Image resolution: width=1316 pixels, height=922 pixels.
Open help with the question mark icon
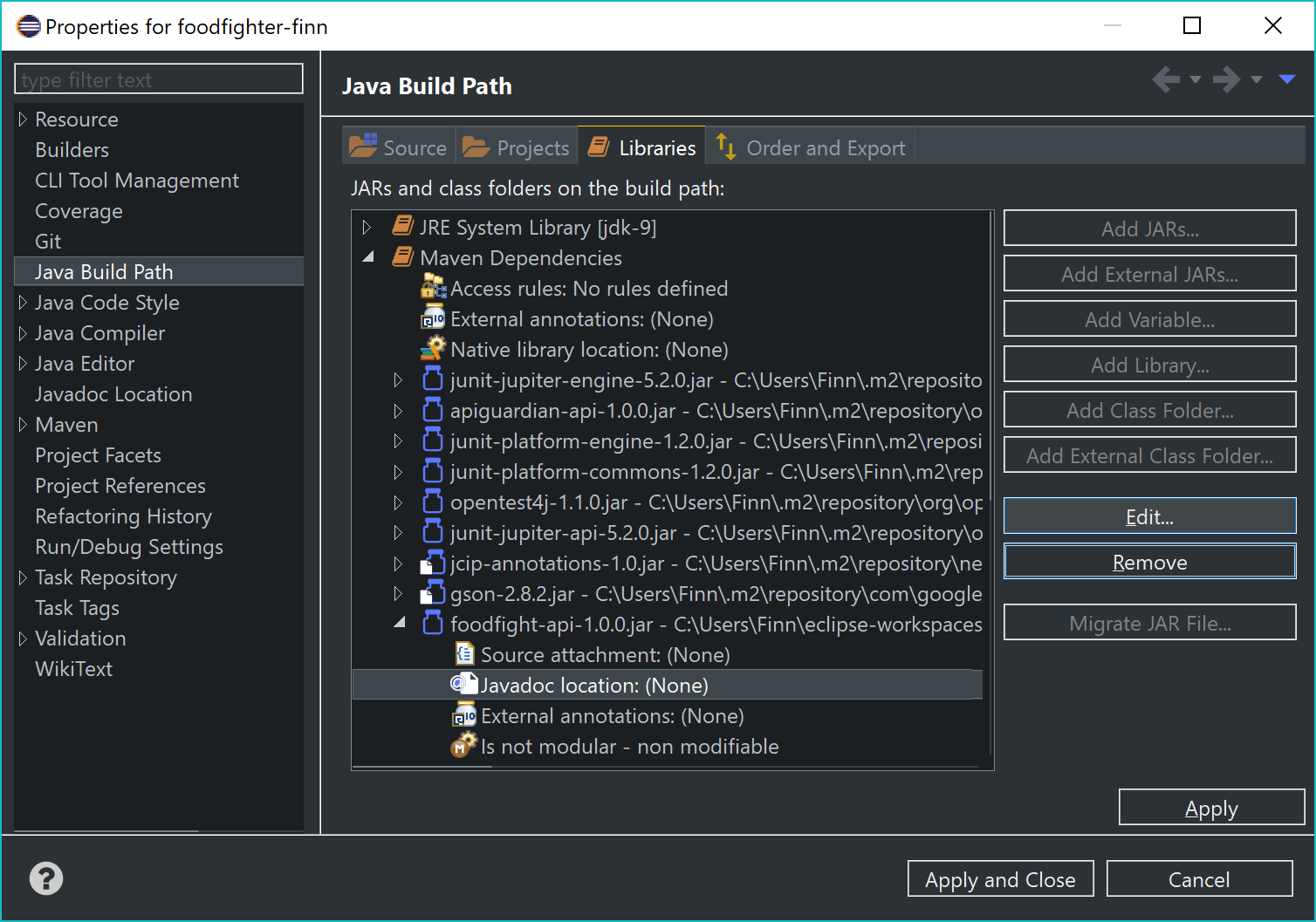46,878
